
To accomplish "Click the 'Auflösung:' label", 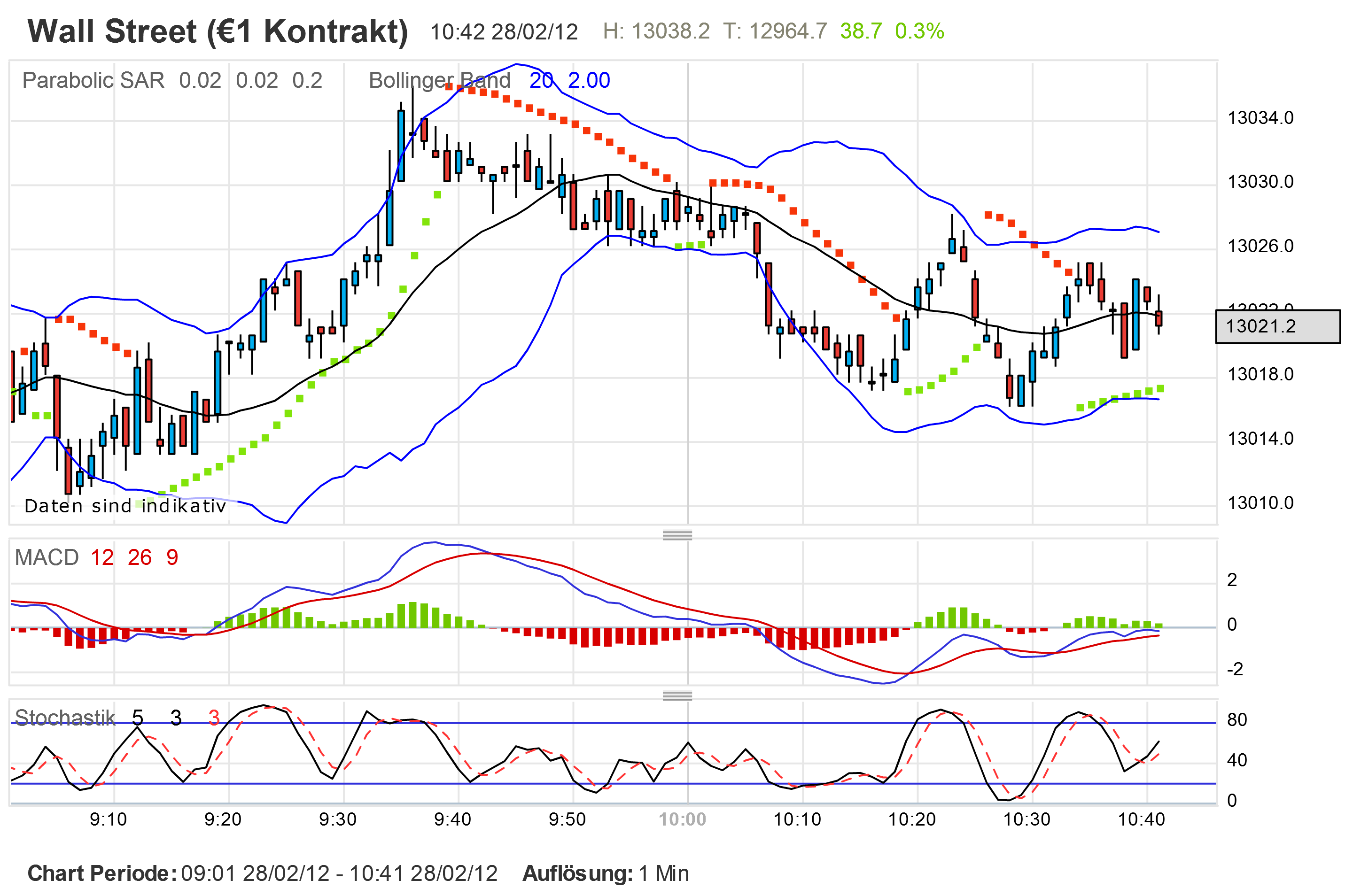I will 577,874.
